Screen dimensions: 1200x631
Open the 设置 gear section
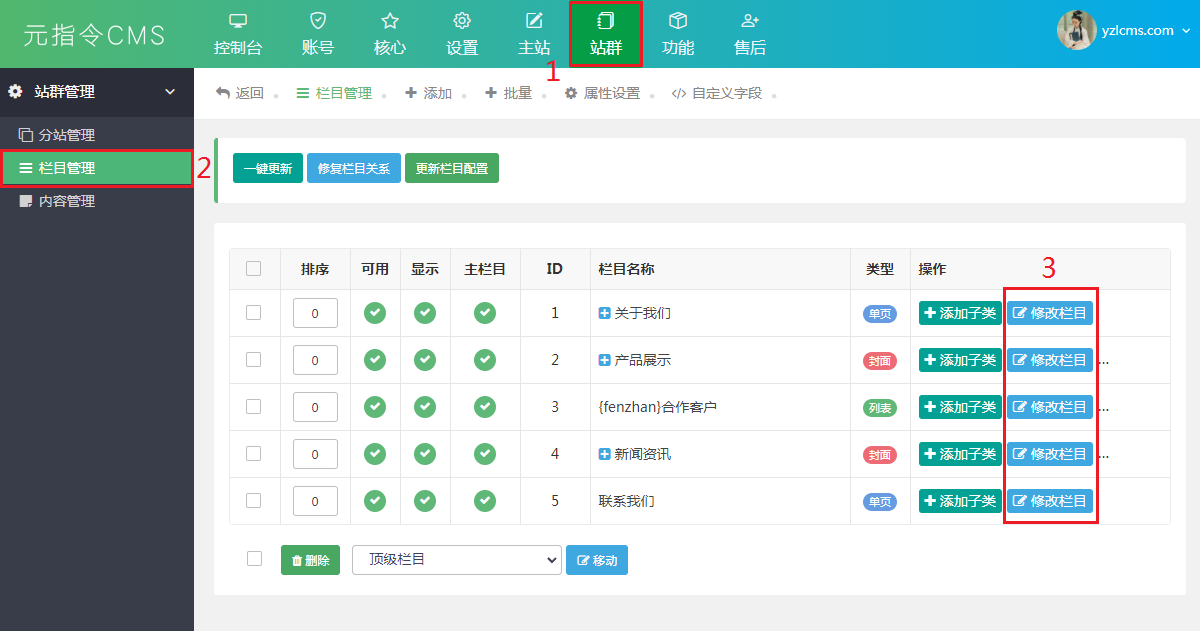(x=462, y=34)
